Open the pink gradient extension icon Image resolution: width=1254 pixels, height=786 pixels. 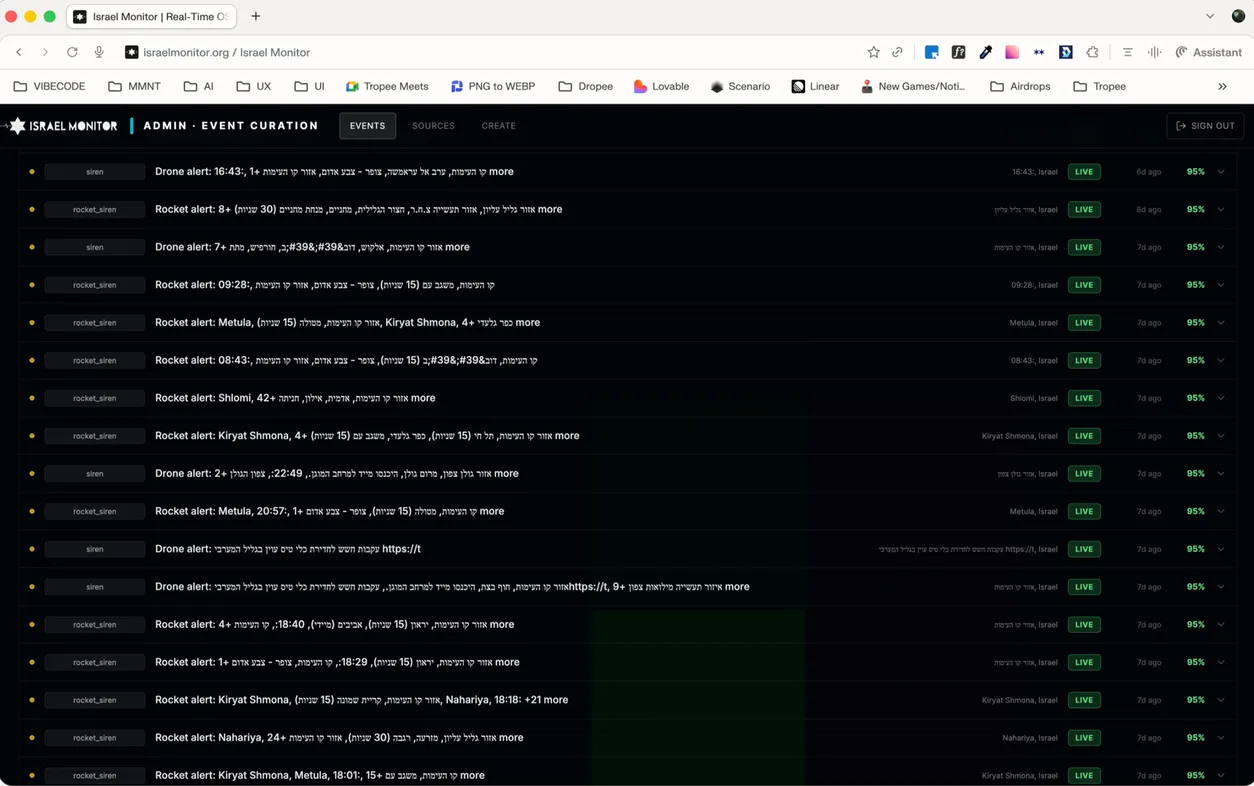click(1012, 52)
